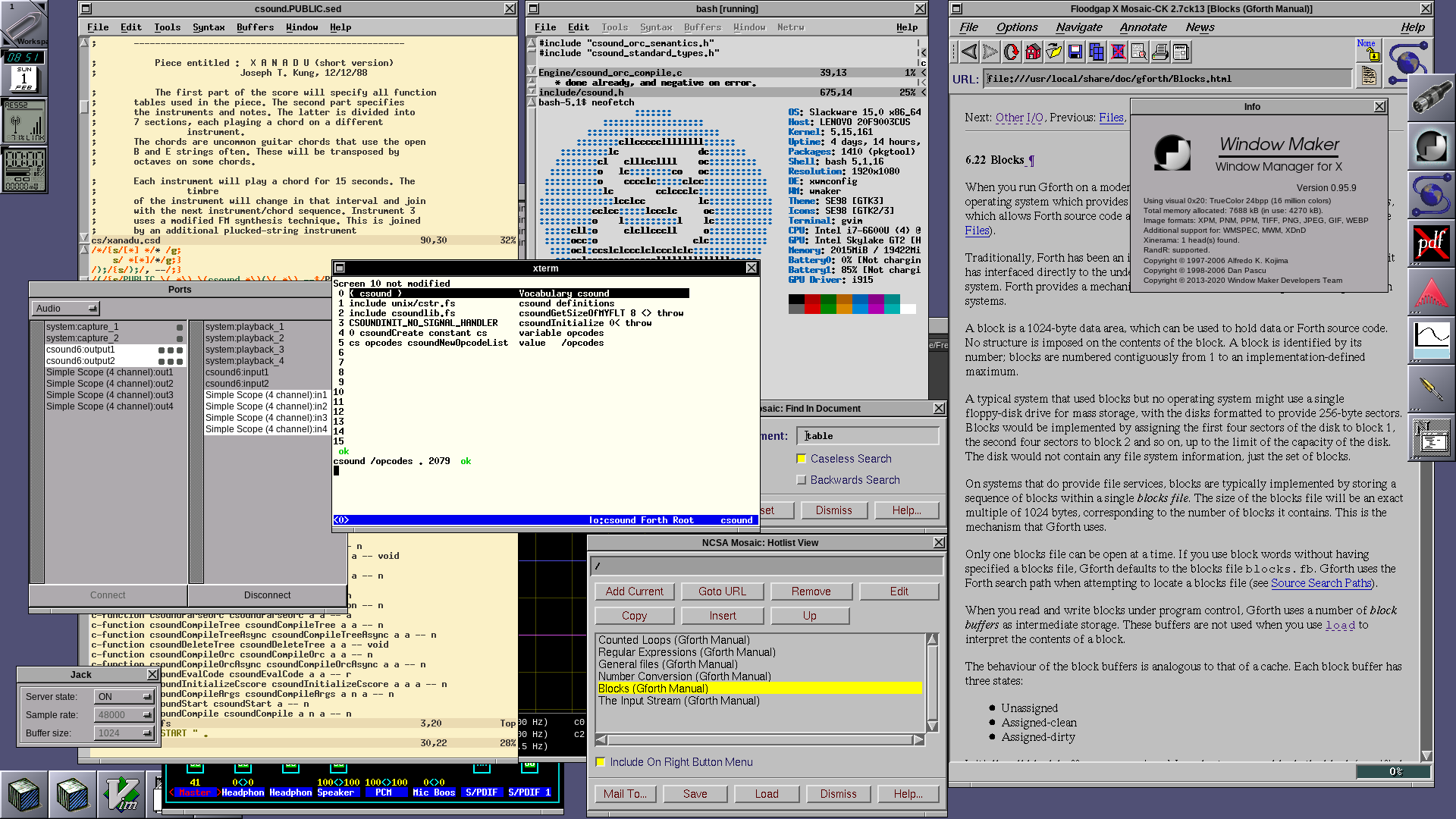This screenshot has width=1456, height=819.
Task: Click the red neofetch color swatch
Action: [812, 304]
